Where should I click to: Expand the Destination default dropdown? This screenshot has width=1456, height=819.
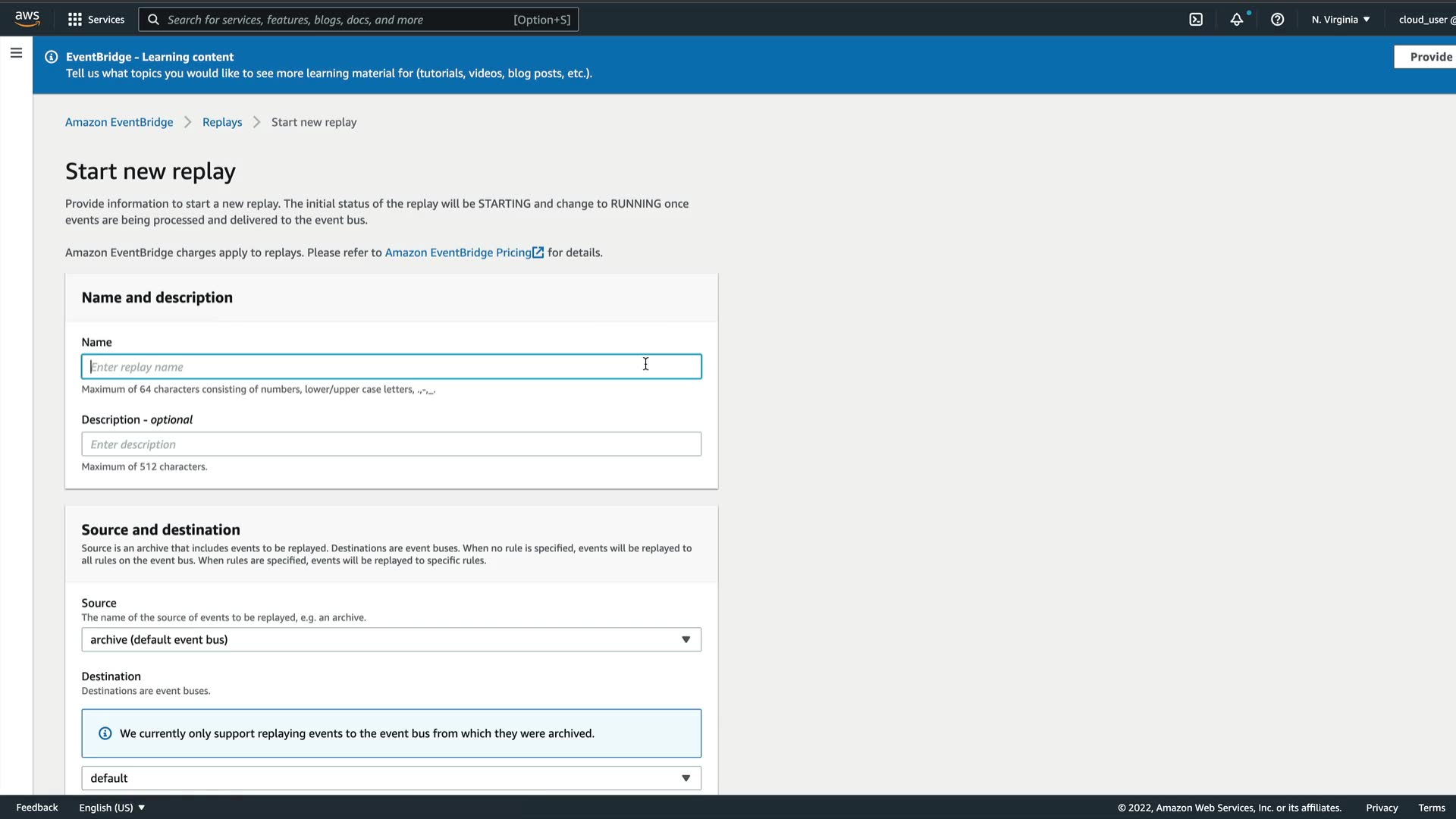391,778
